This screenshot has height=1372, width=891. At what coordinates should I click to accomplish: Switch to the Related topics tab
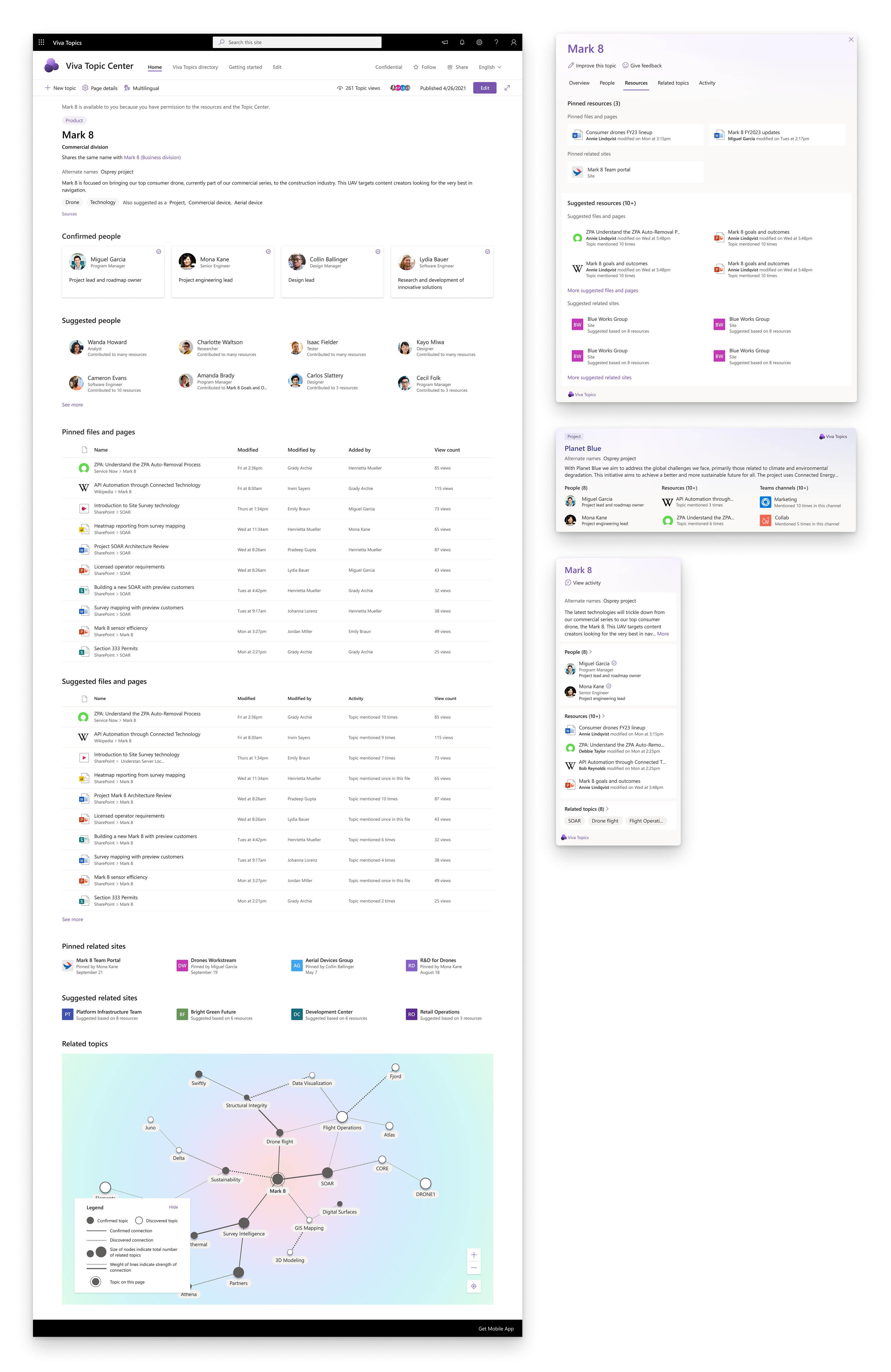pyautogui.click(x=673, y=83)
